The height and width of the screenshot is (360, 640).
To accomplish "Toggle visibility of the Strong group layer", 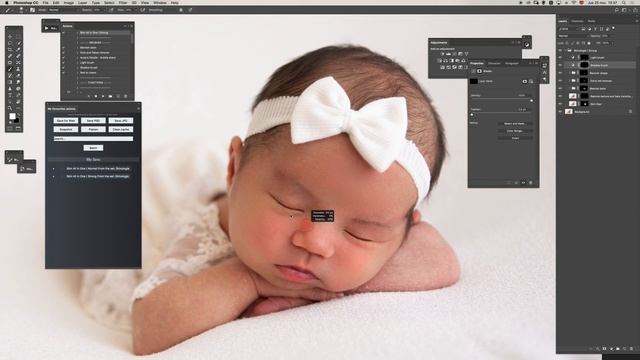I will [x=560, y=51].
